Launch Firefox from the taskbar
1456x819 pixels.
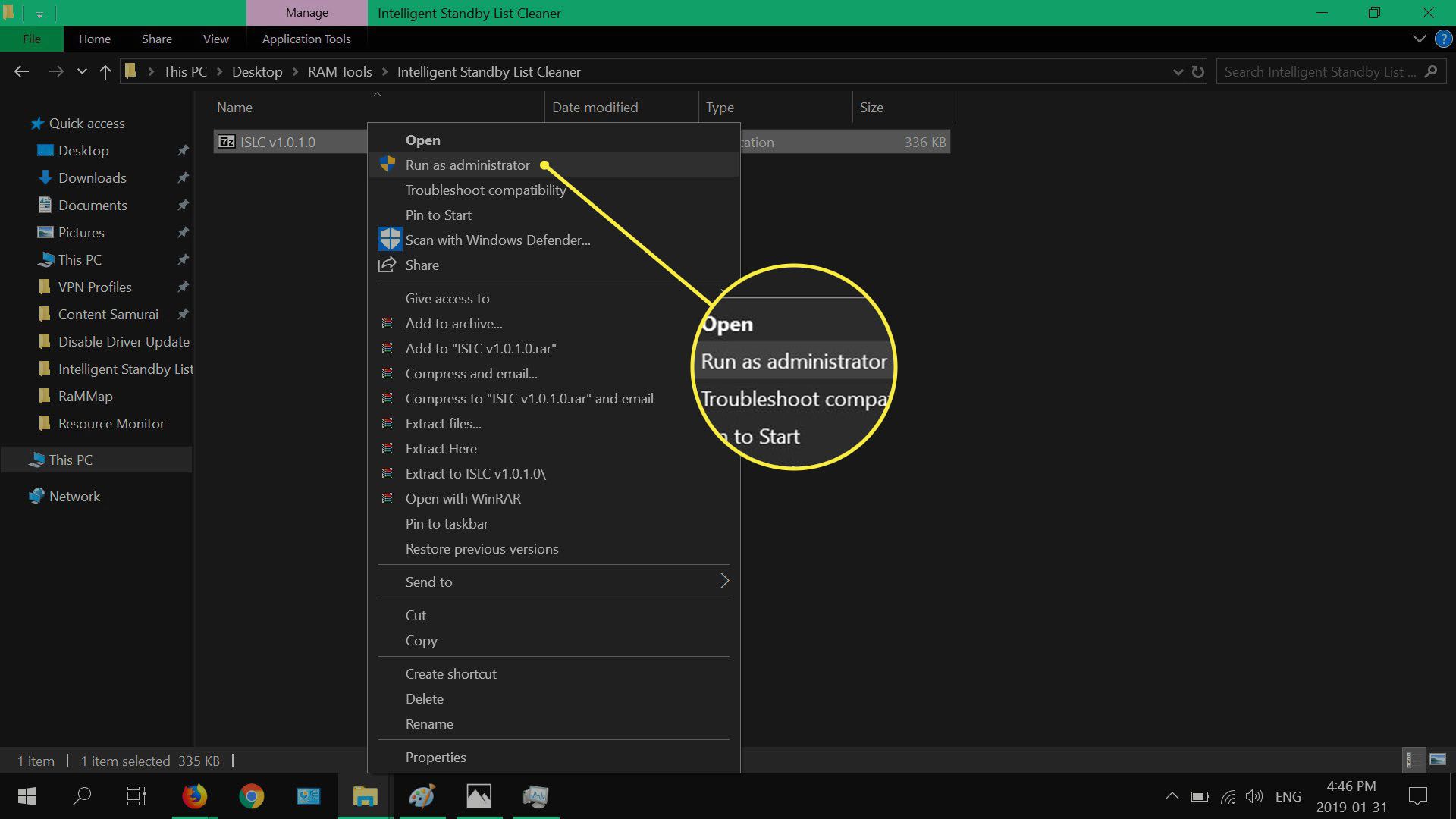[194, 796]
